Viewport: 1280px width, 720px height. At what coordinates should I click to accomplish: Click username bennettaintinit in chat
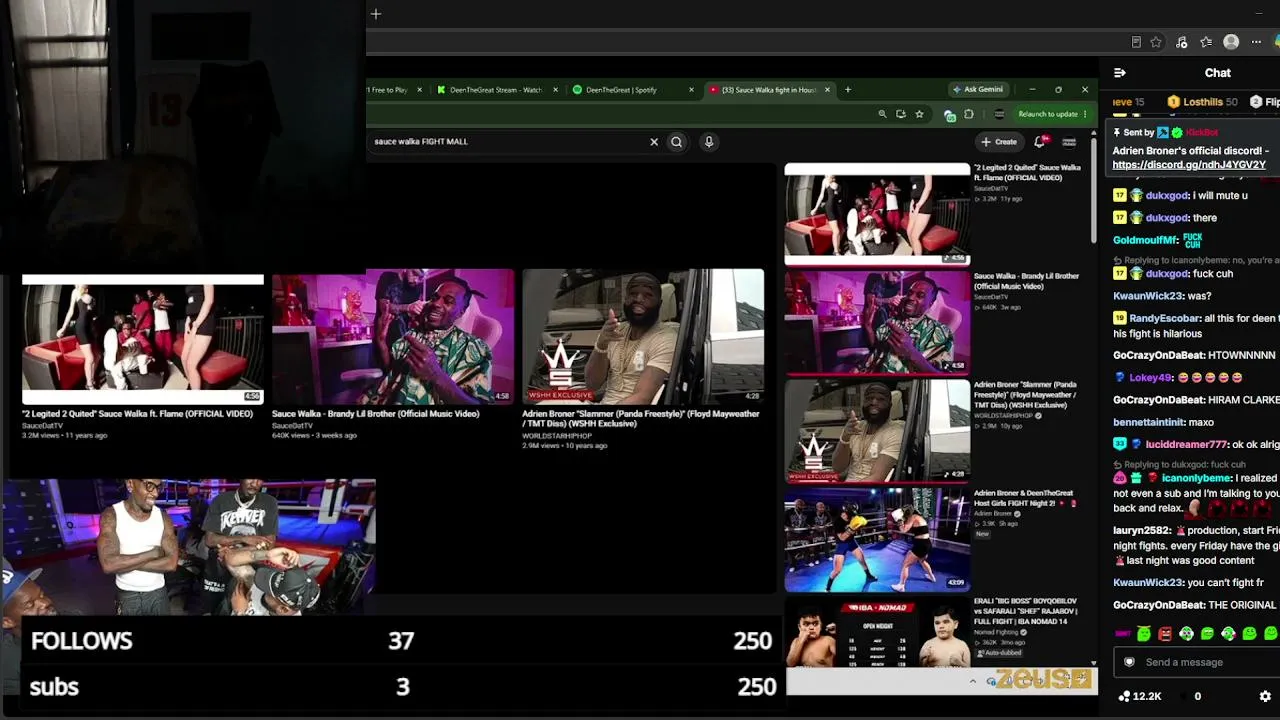point(1149,422)
